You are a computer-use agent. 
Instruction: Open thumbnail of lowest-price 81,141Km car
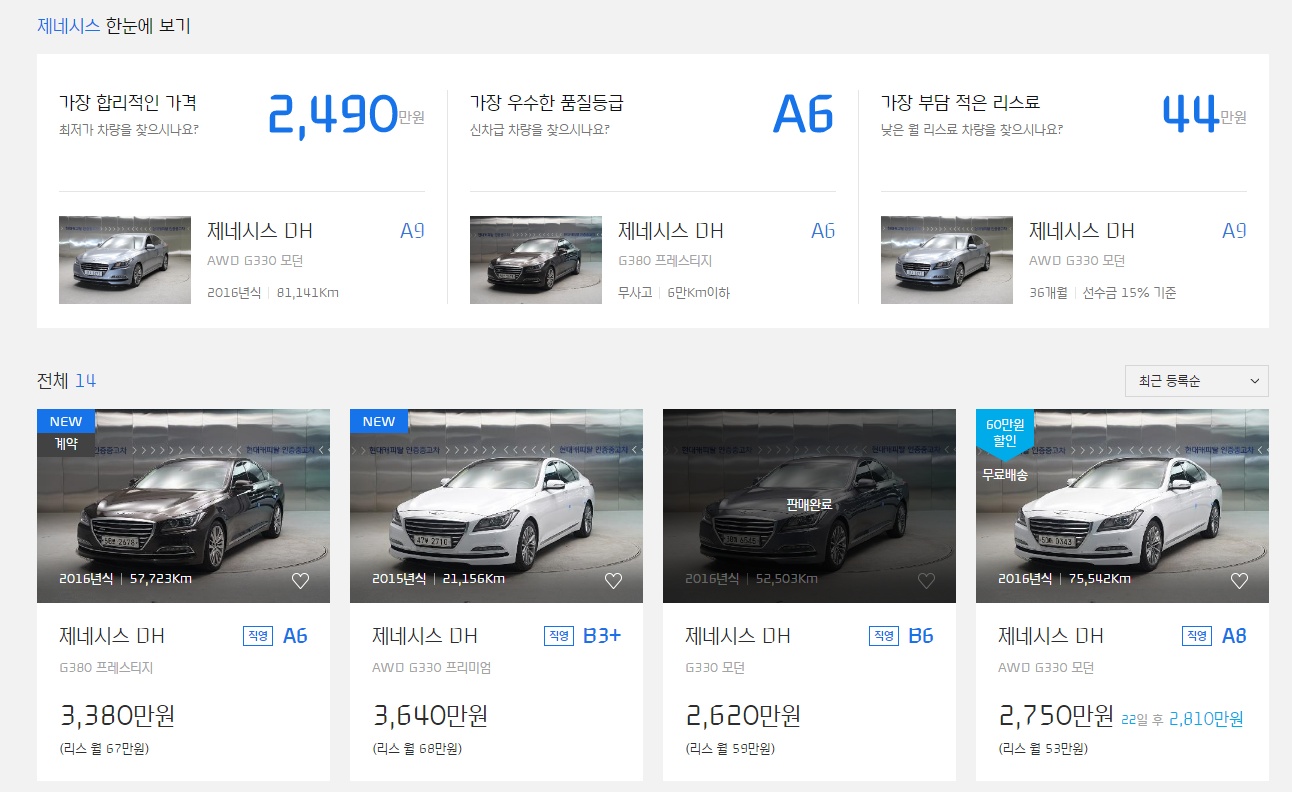[125, 260]
